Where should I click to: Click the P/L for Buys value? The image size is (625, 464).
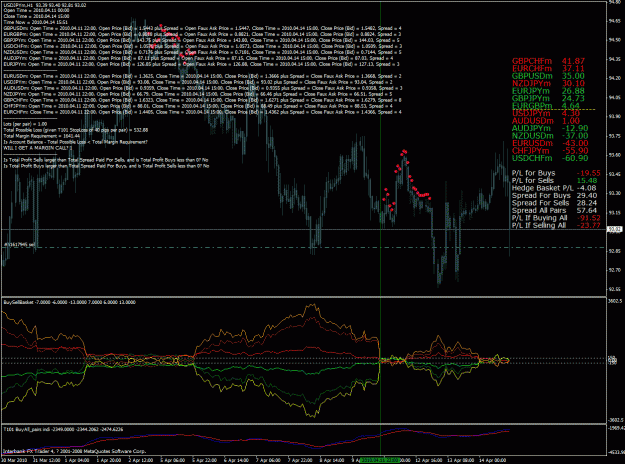589,173
